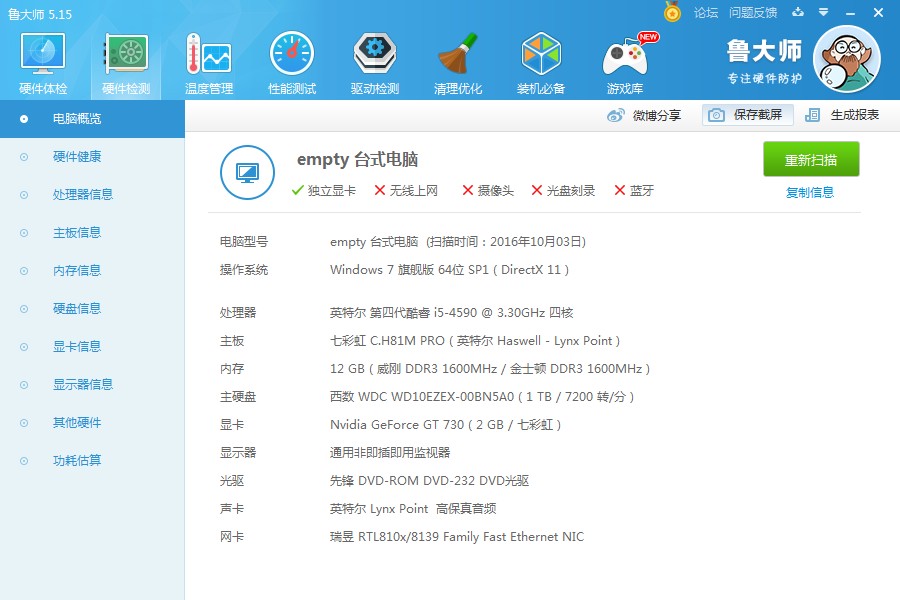This screenshot has height=600, width=900.
Task: Minimize the 鲁大师 window
Action: pos(850,13)
